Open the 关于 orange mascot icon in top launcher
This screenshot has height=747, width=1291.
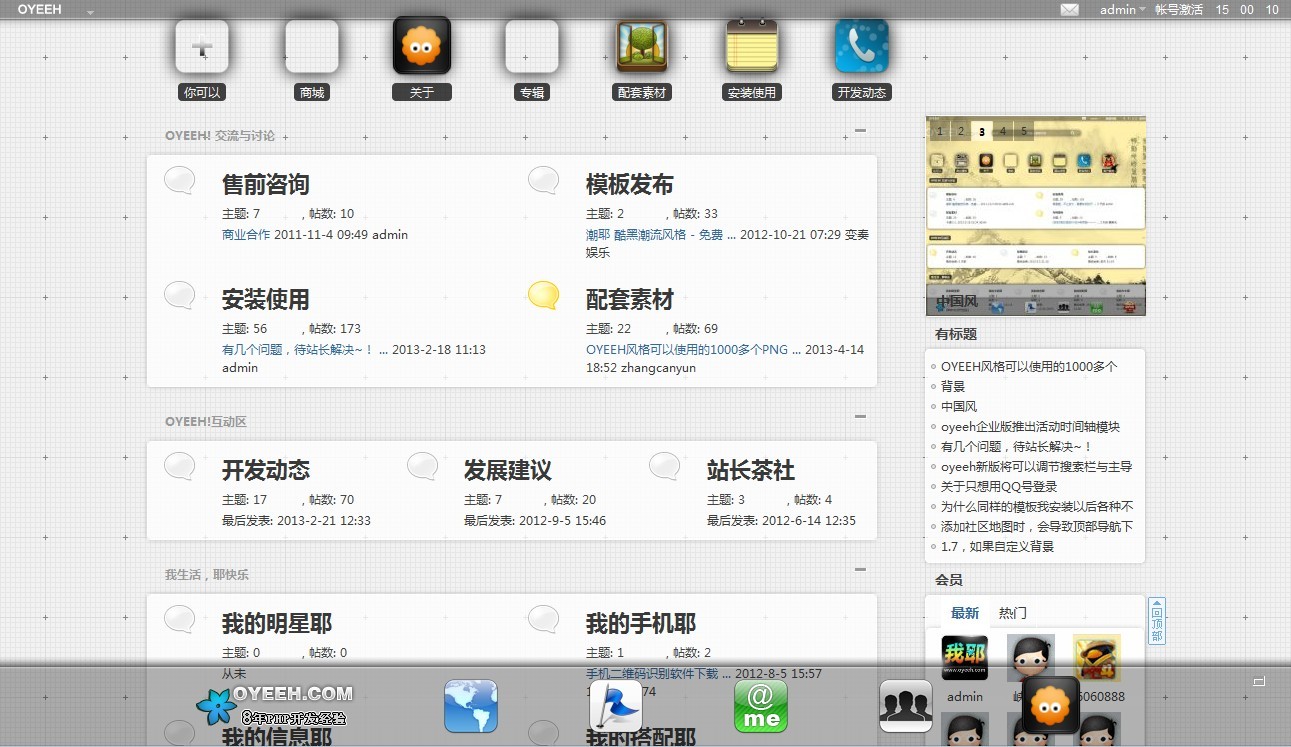click(x=422, y=46)
